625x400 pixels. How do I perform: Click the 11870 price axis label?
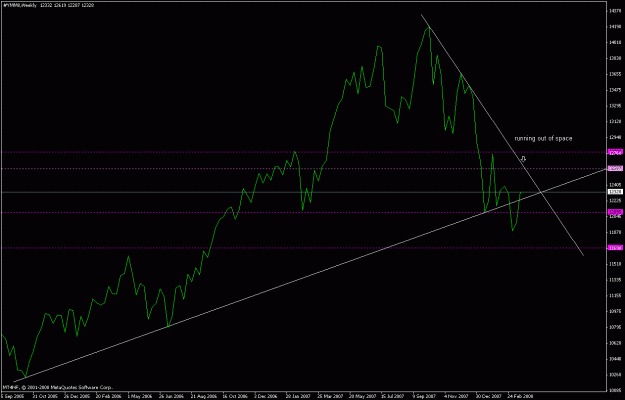614,232
